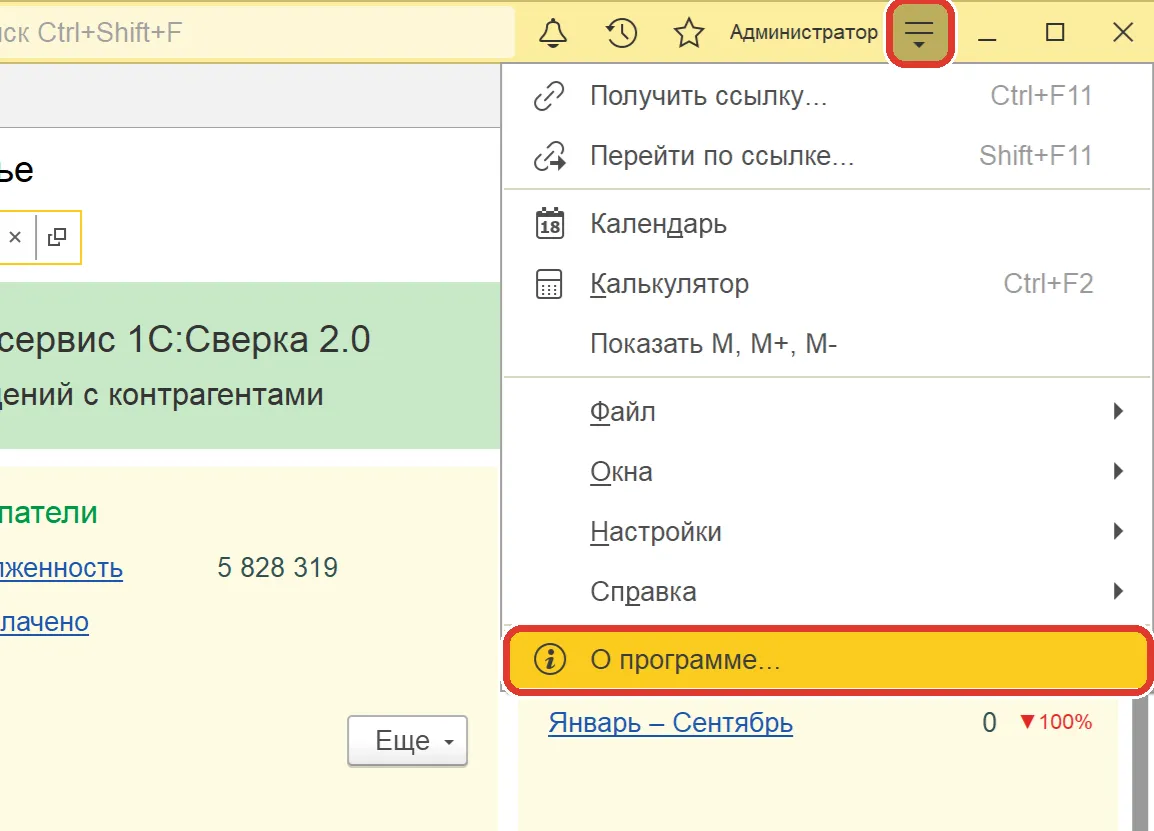The height and width of the screenshot is (831, 1154).
Task: Open Календарь from the menu
Action: pyautogui.click(x=826, y=224)
